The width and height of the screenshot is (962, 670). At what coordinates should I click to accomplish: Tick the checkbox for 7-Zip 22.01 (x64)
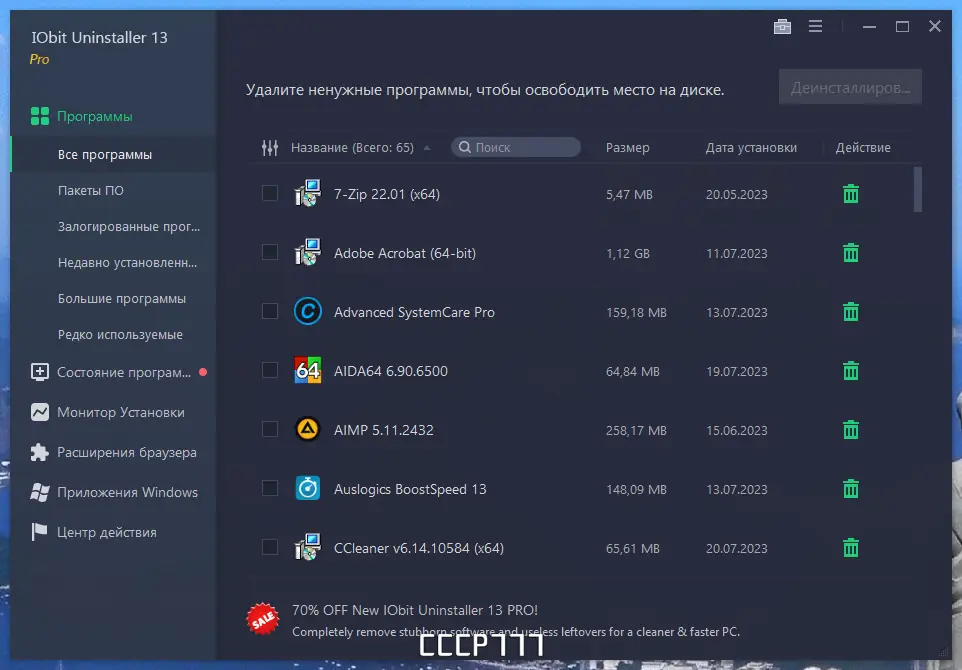tap(270, 193)
